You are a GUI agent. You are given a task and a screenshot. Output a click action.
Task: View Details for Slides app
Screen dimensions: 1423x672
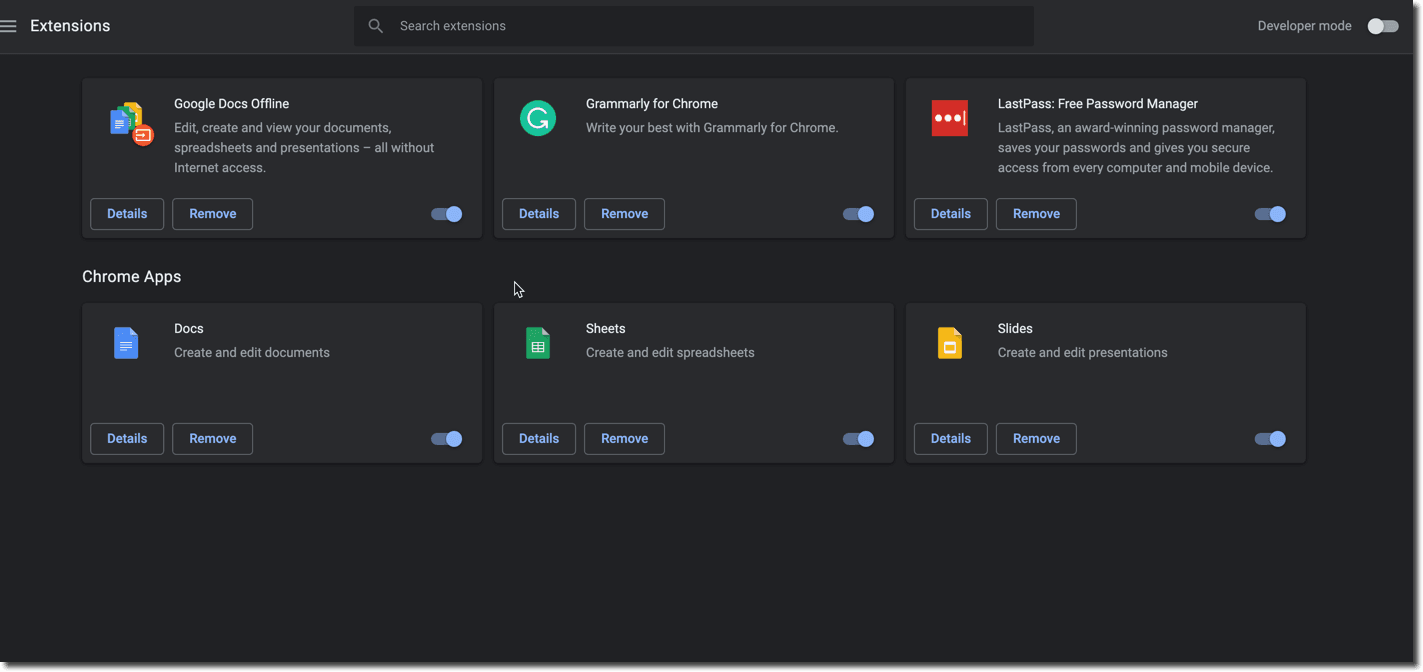[x=951, y=439]
